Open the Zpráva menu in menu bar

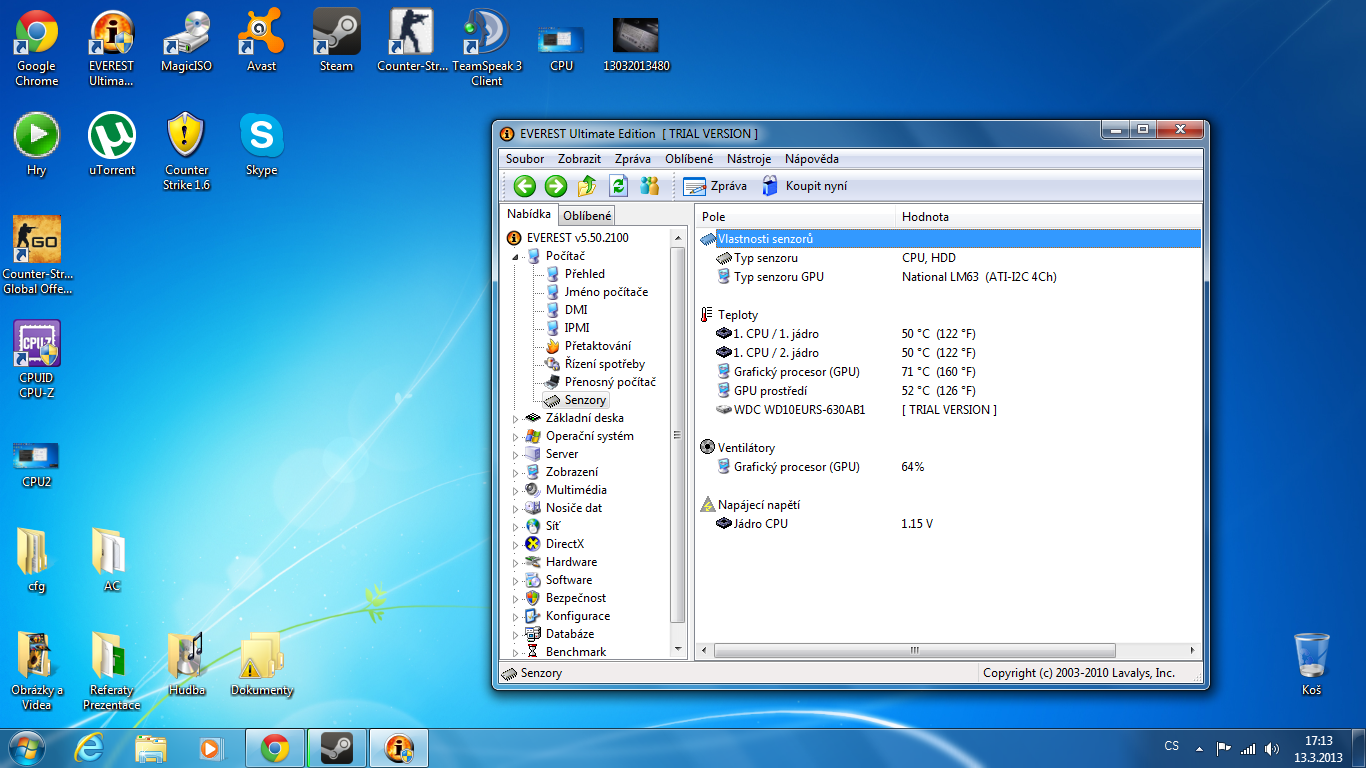point(633,159)
